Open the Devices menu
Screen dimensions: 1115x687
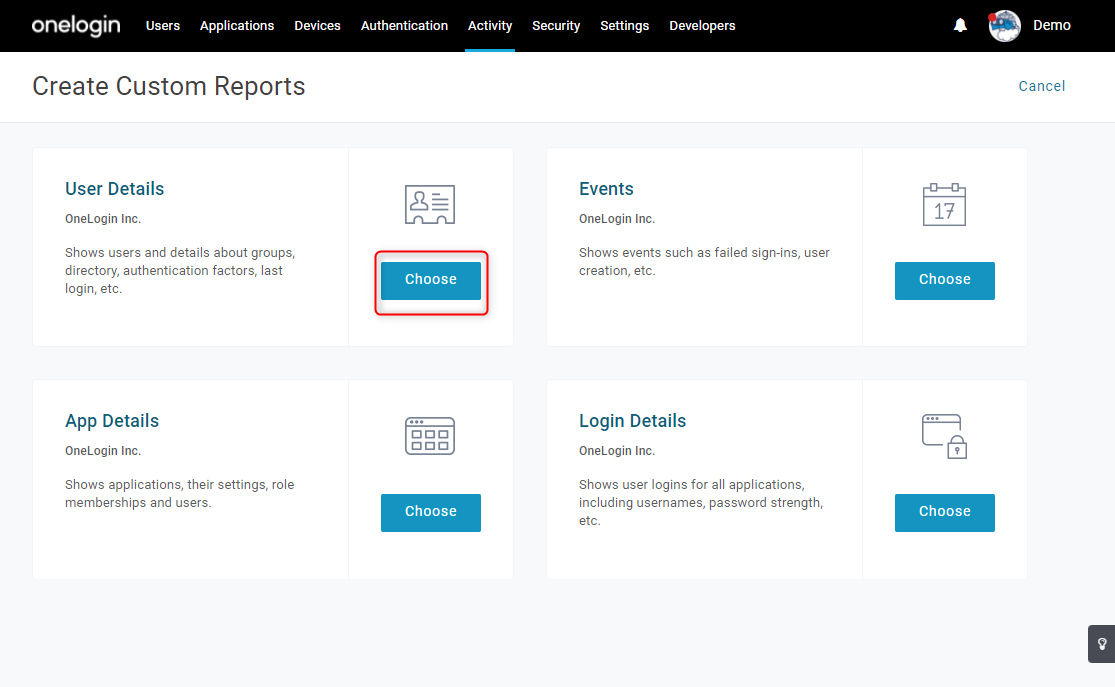point(317,26)
